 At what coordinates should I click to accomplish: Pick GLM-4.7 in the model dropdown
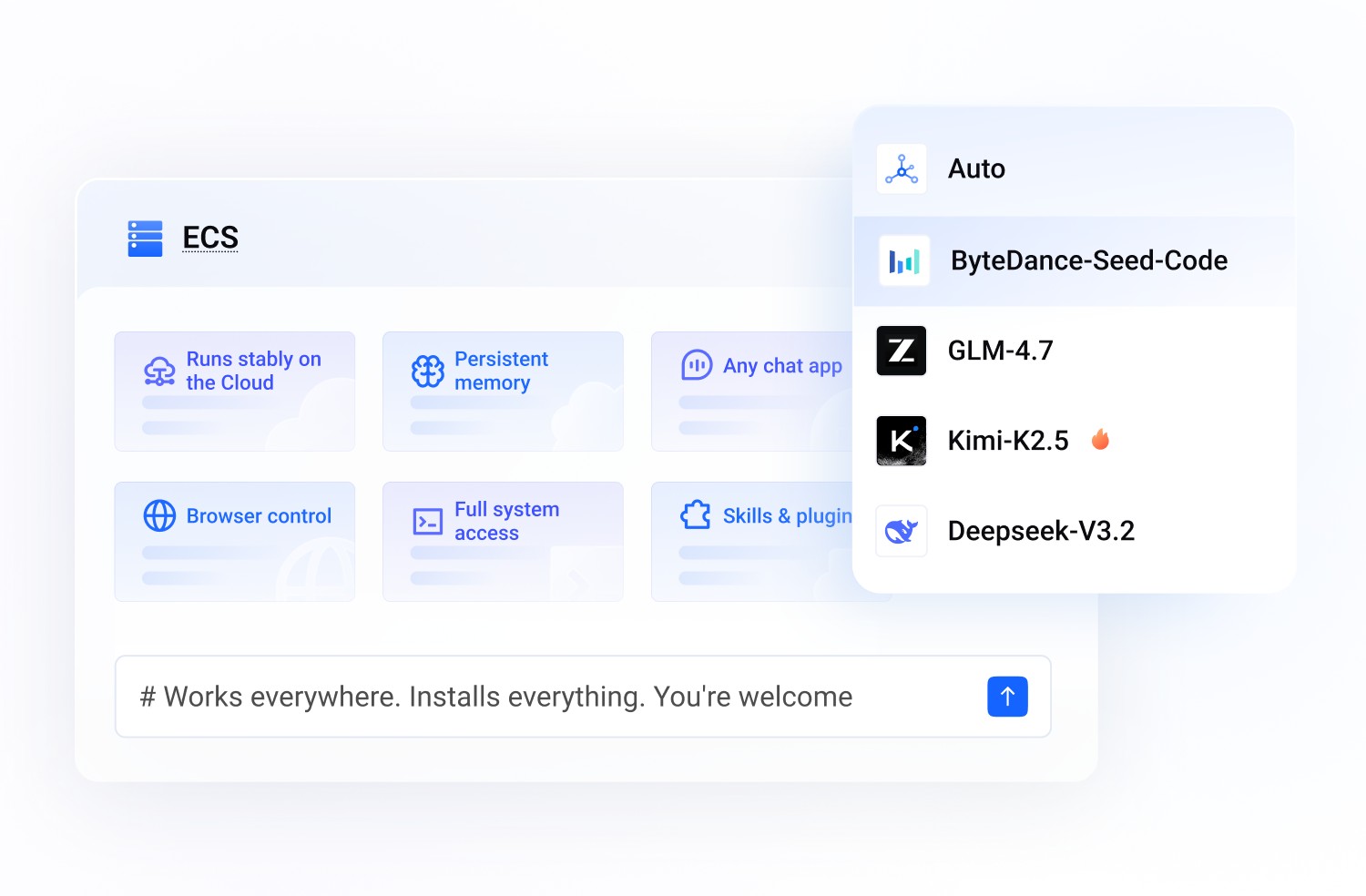(x=1000, y=351)
